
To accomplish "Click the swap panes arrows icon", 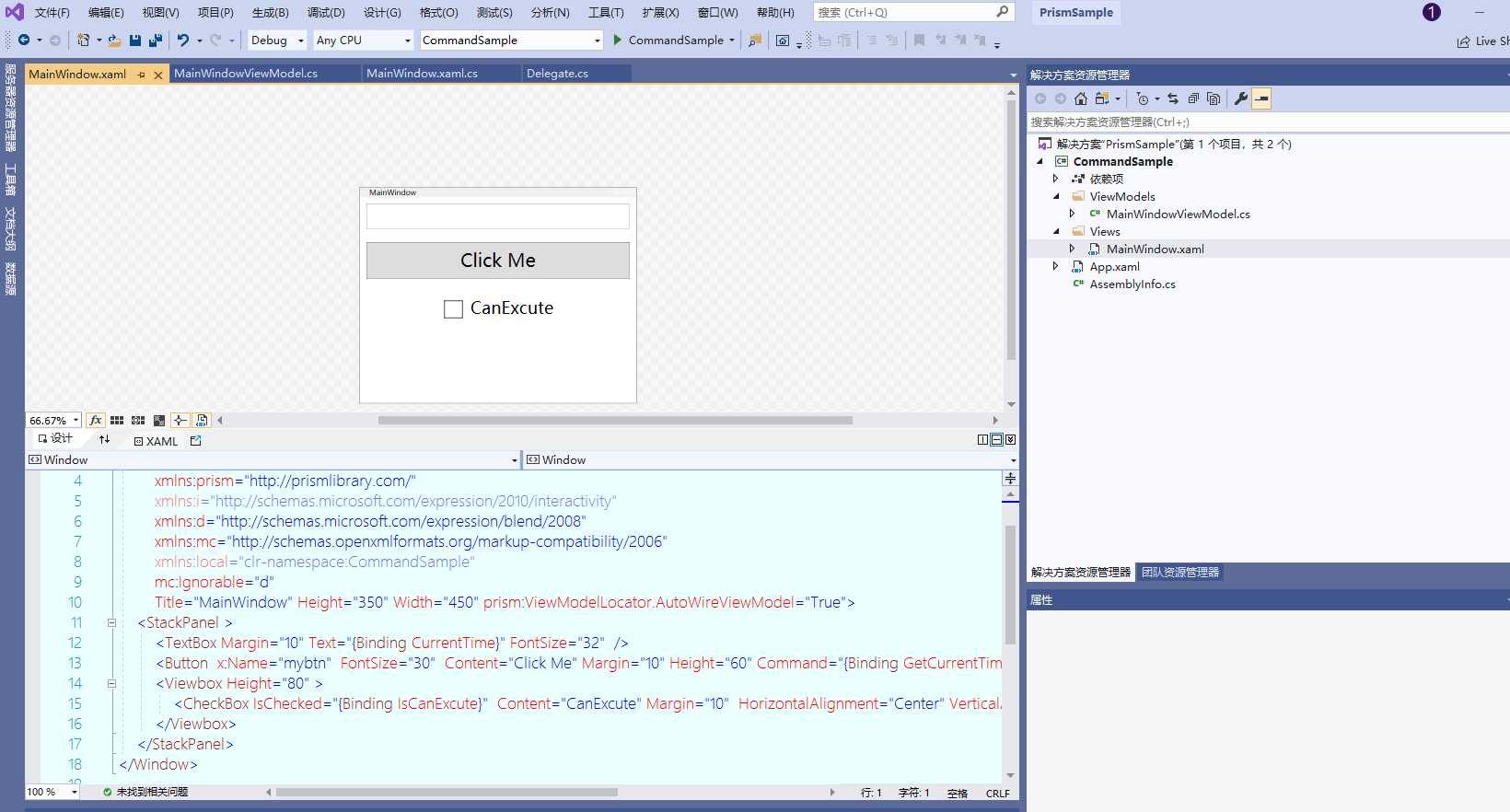I will click(x=104, y=440).
